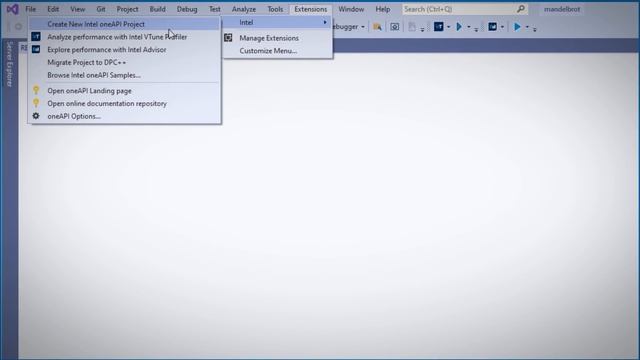Select Browse Intel oneAPI Samples...
This screenshot has width=640, height=360.
click(125, 75)
